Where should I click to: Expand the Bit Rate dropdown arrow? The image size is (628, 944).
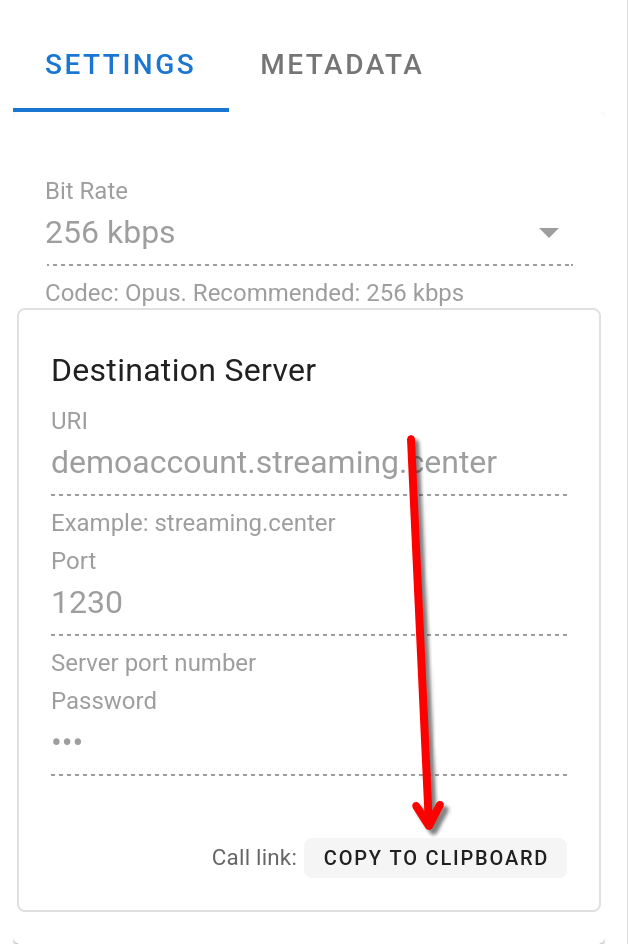[x=548, y=233]
